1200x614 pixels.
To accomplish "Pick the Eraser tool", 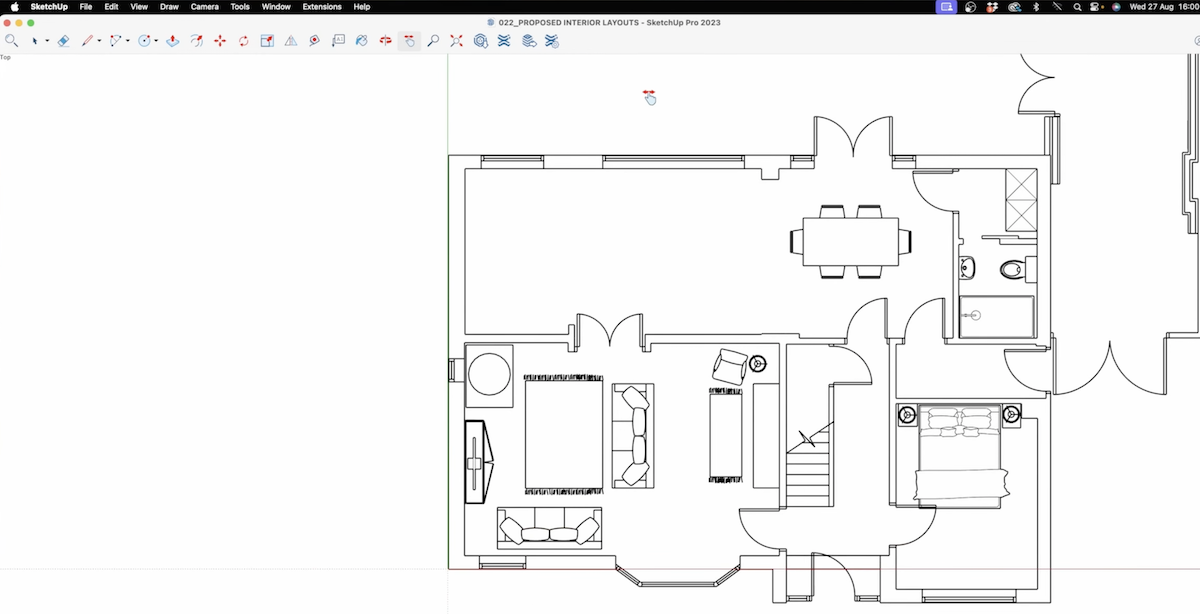I will (x=63, y=41).
